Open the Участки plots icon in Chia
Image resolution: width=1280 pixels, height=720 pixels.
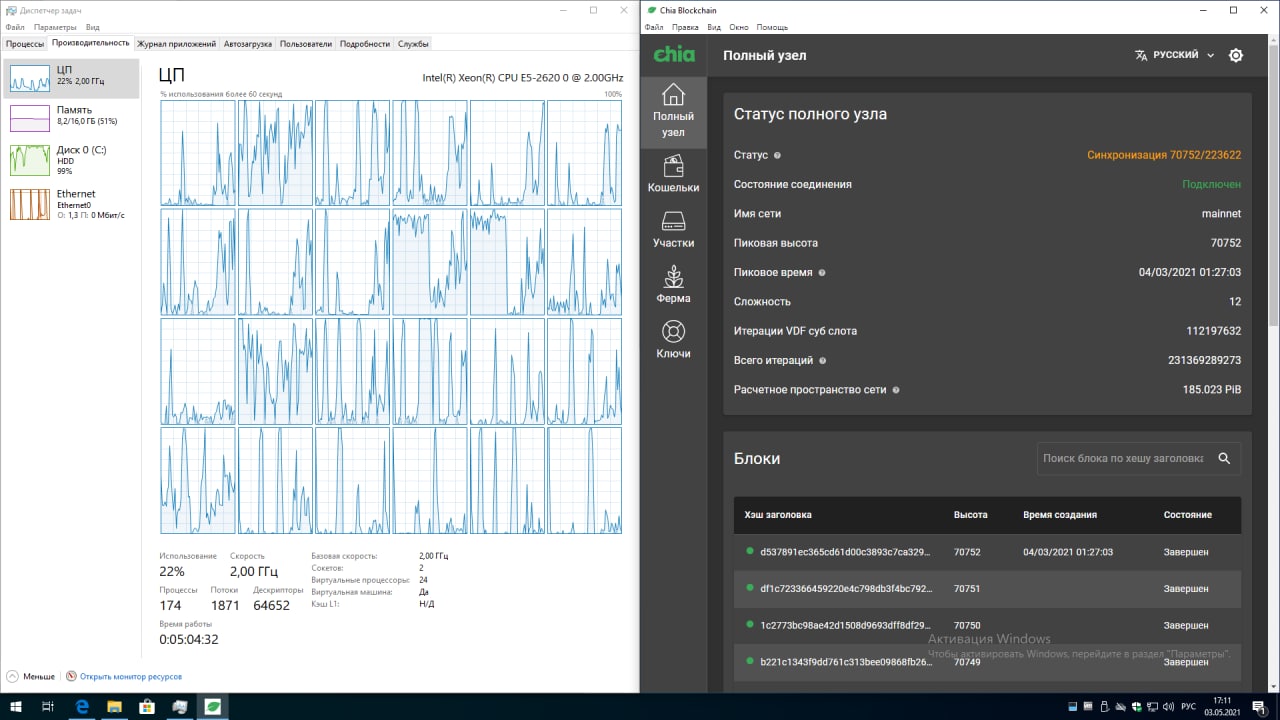point(673,229)
